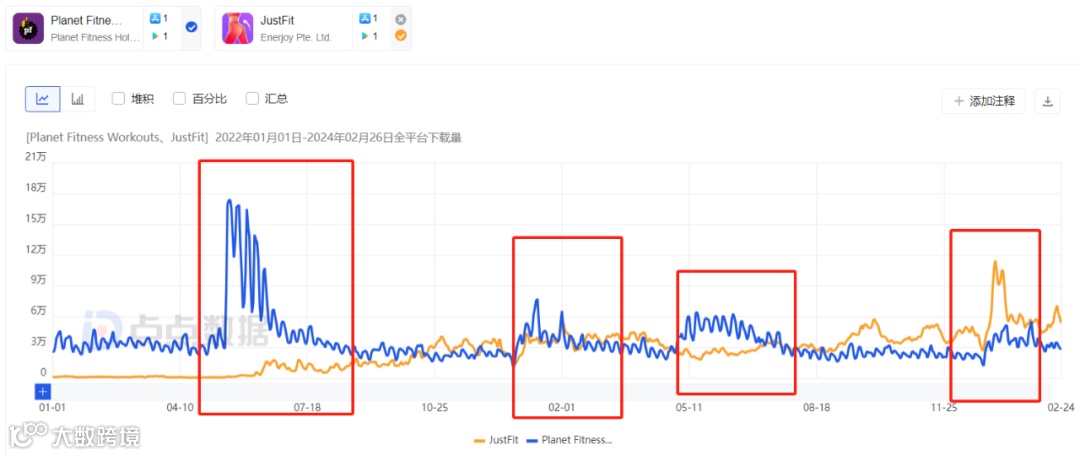Screen dimensions: 1080x456
Task: Click the 9万 y-axis label
Action: pos(38,280)
